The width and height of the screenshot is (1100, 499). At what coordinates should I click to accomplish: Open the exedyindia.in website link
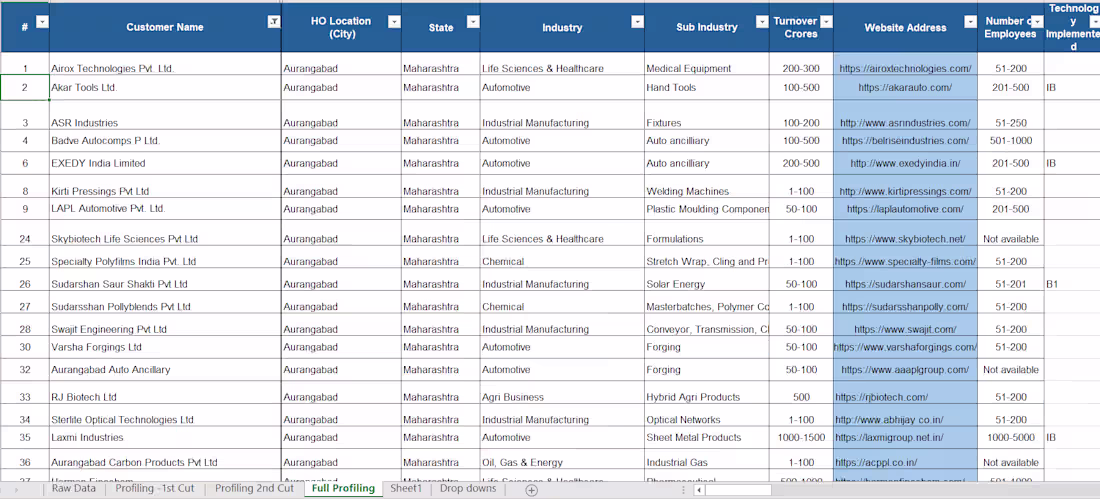[x=905, y=163]
